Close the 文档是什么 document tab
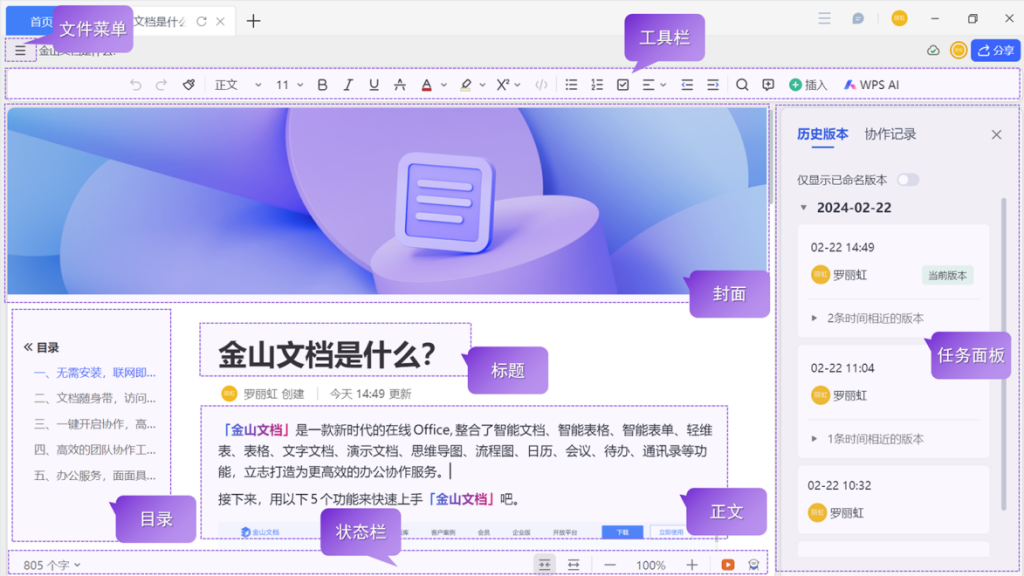The width and height of the screenshot is (1024, 576). 221,22
